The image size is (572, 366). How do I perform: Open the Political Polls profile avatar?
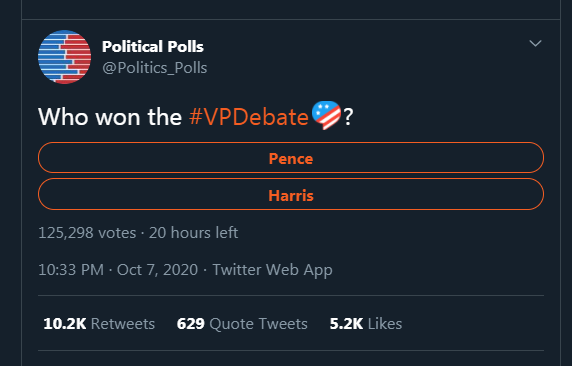(65, 57)
